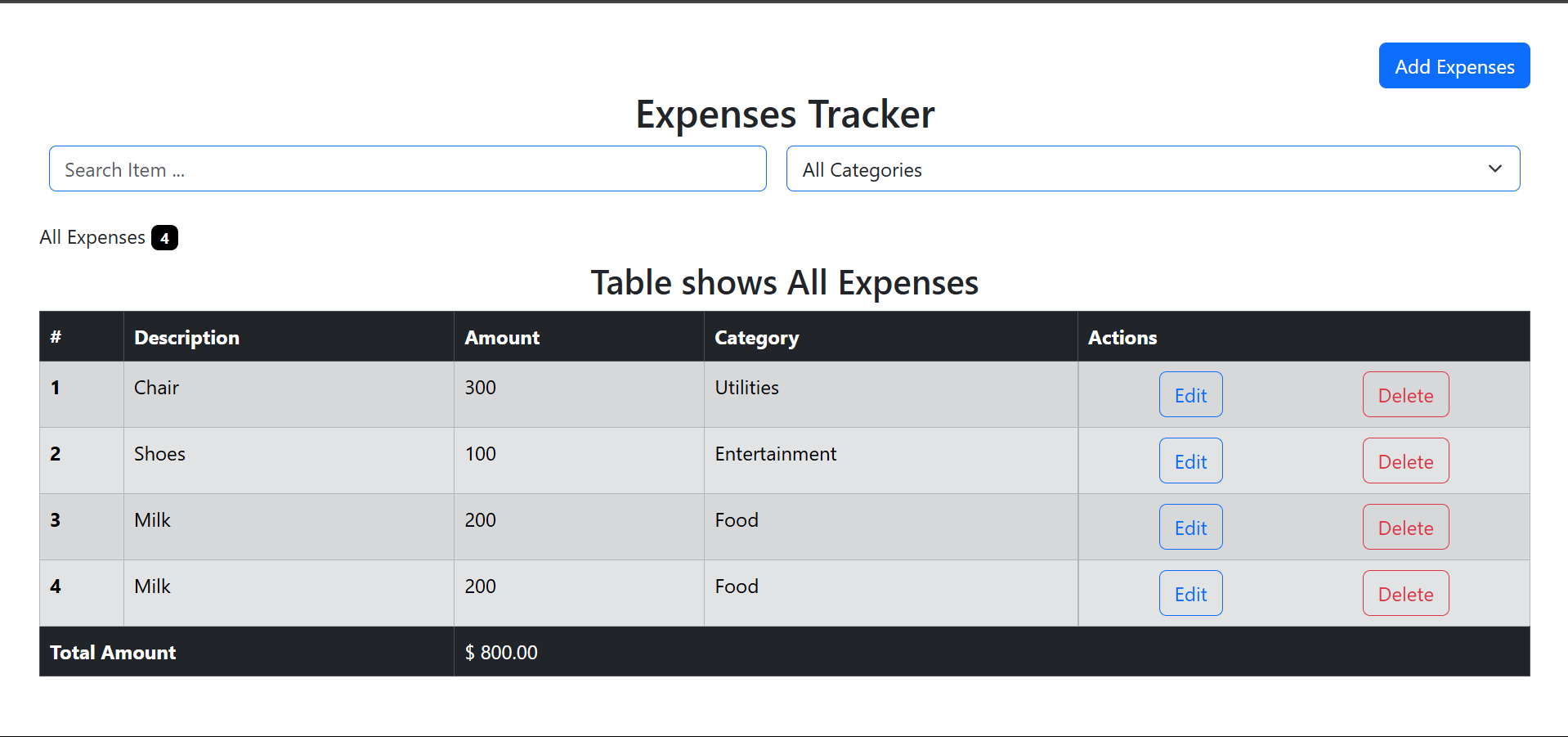
Task: Click the Entertainment category cell
Action: point(775,454)
